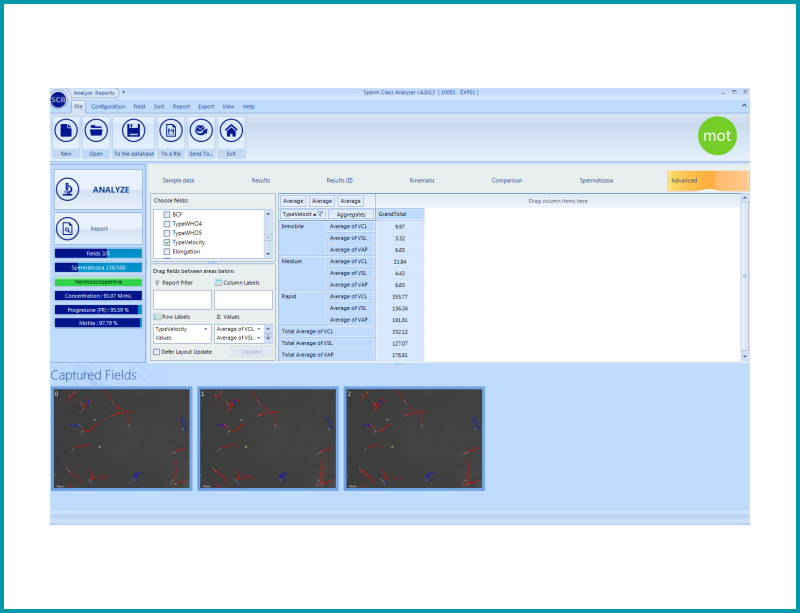Viewport: 800px width, 613px height.
Task: Select the Inmobile row label
Action: [x=303, y=238]
